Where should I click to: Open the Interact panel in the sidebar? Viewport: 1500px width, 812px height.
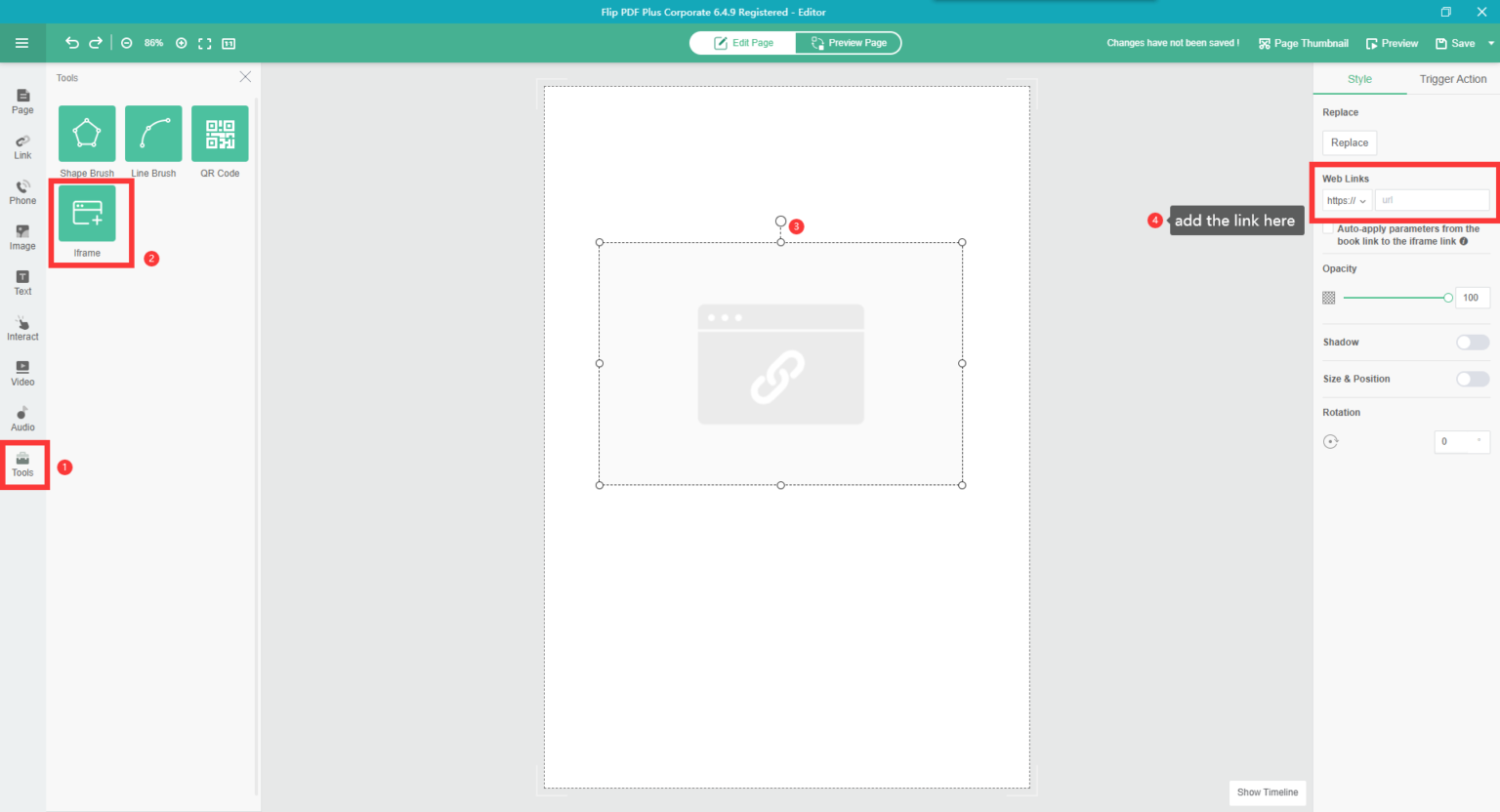(21, 327)
